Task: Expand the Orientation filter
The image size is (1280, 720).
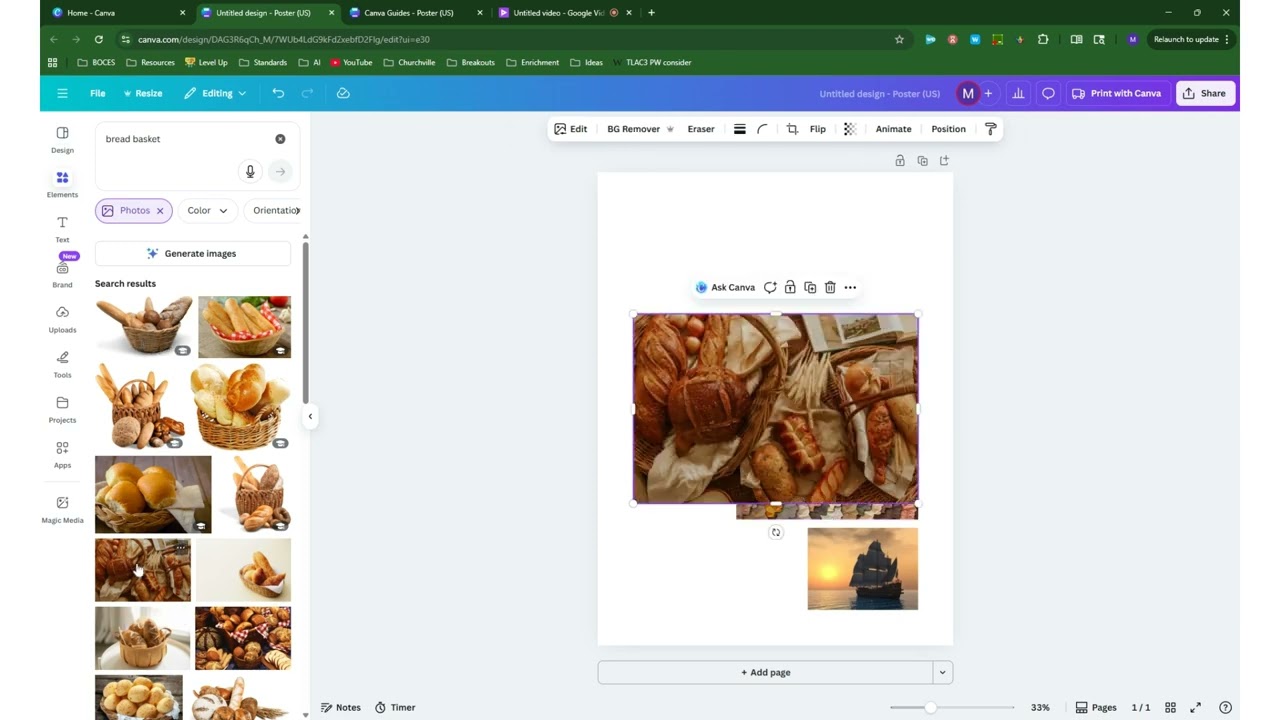Action: [275, 210]
